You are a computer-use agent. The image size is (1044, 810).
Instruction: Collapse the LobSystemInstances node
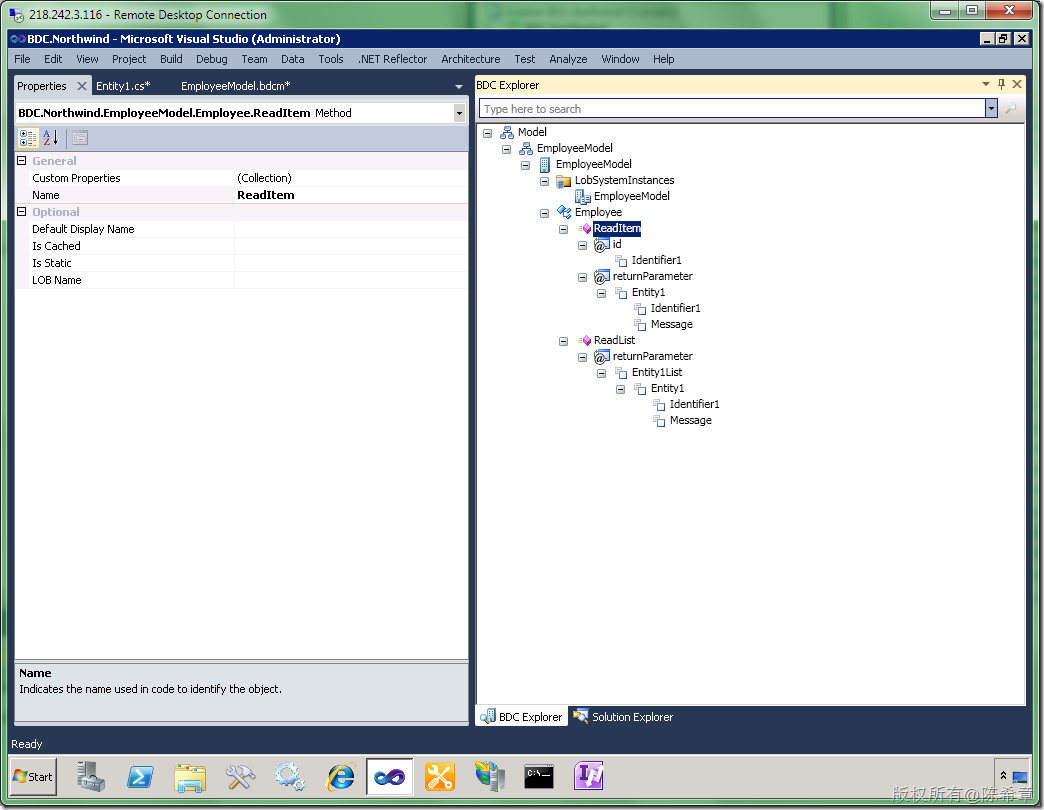(544, 181)
